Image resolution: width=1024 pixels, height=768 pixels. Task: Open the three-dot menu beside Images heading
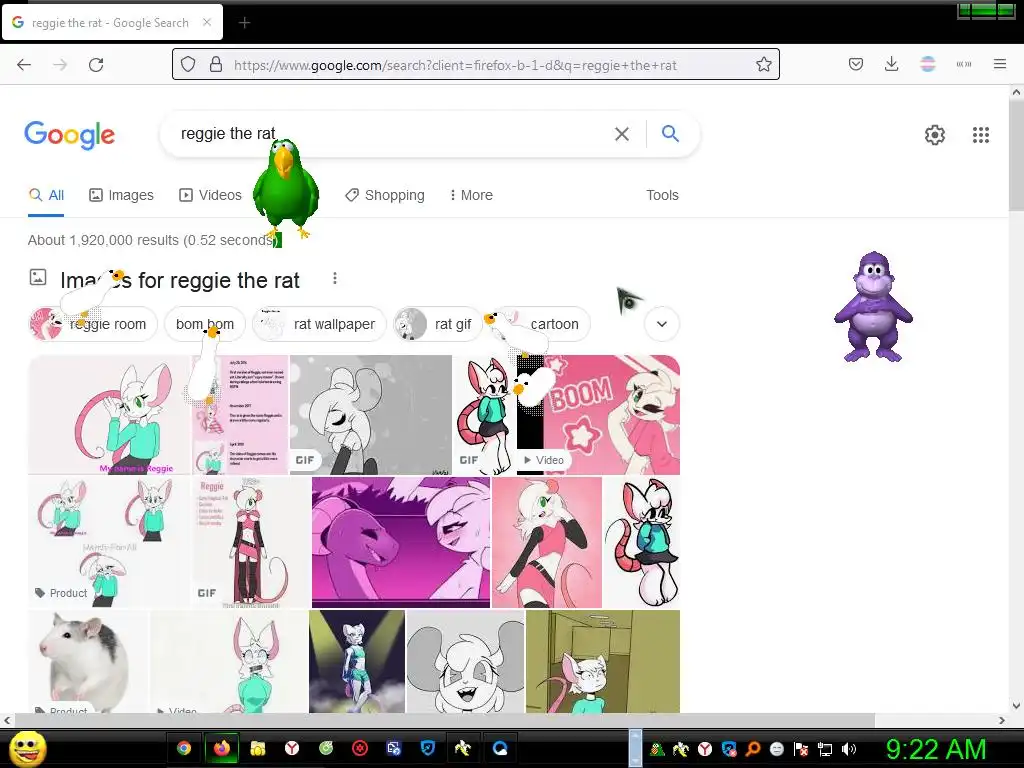(x=335, y=279)
